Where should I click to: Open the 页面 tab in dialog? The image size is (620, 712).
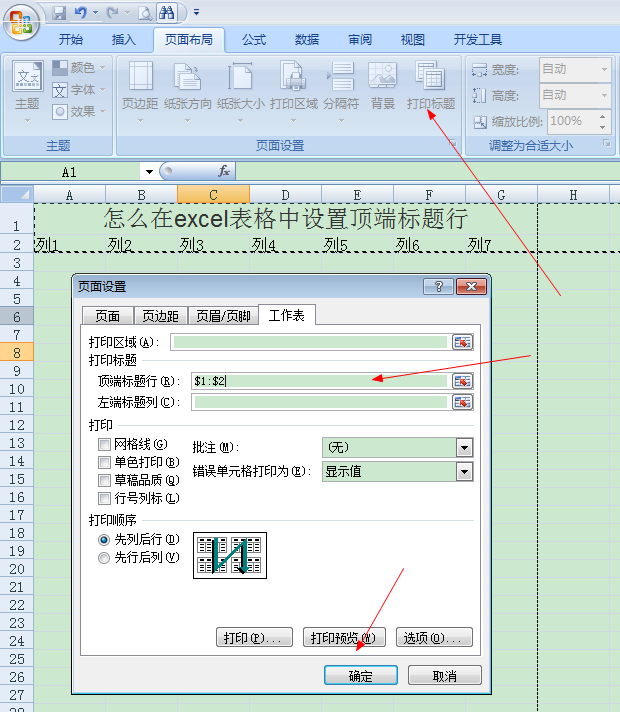pyautogui.click(x=108, y=316)
